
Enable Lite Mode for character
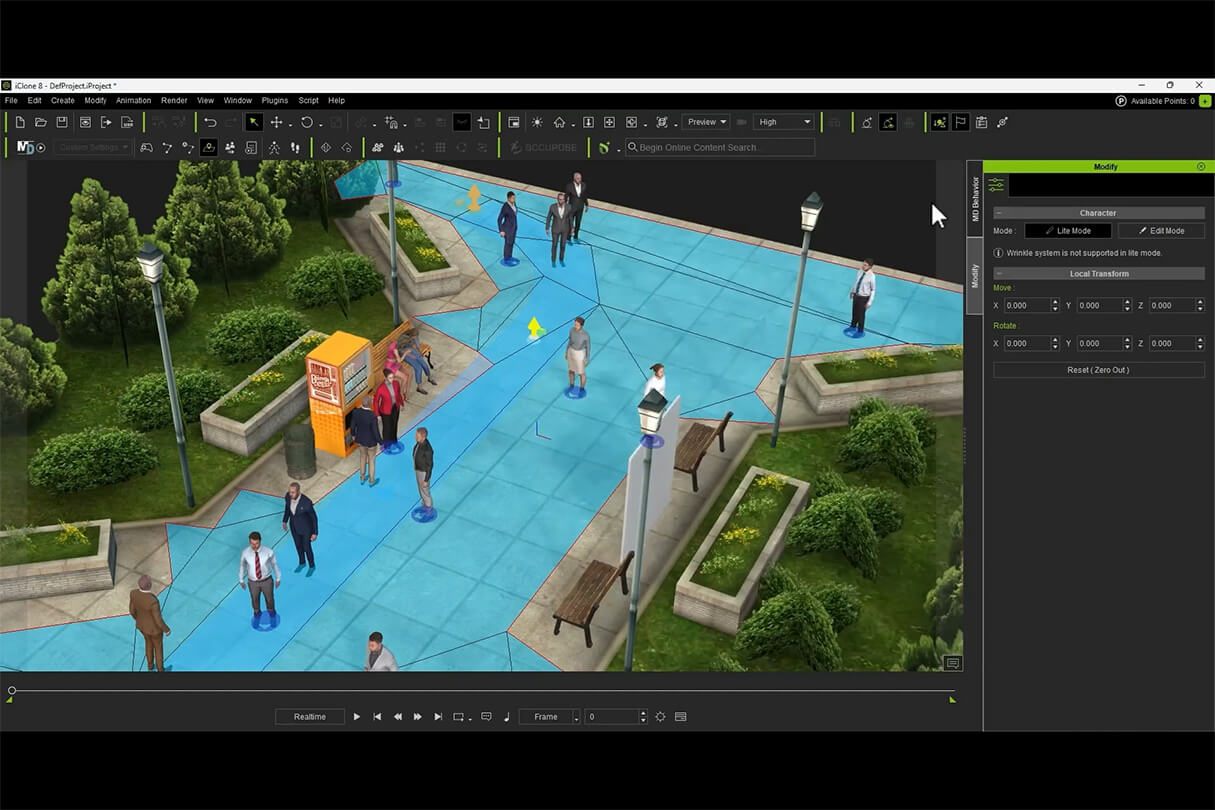(x=1067, y=231)
